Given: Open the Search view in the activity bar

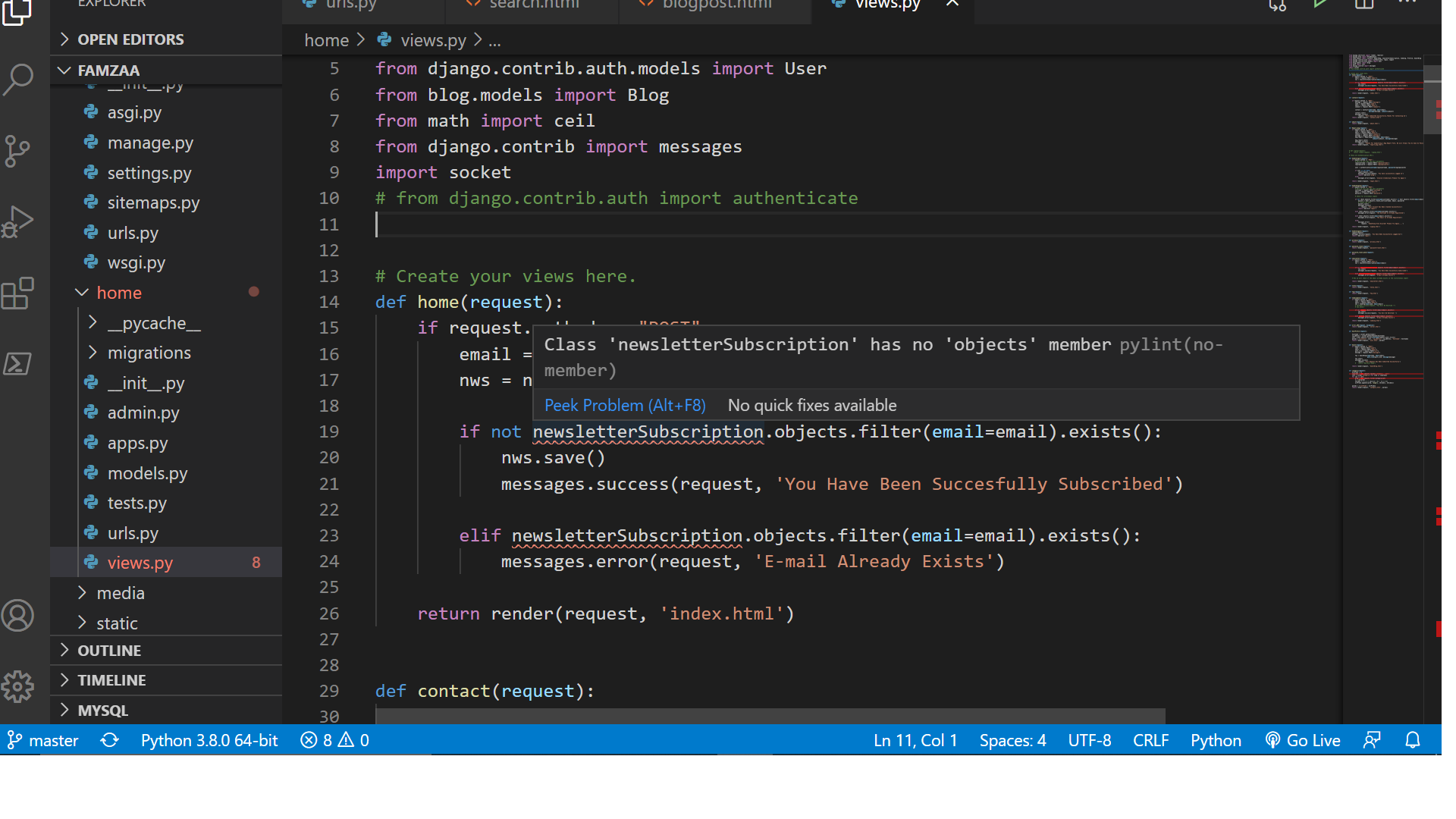Looking at the screenshot, I should click(18, 79).
